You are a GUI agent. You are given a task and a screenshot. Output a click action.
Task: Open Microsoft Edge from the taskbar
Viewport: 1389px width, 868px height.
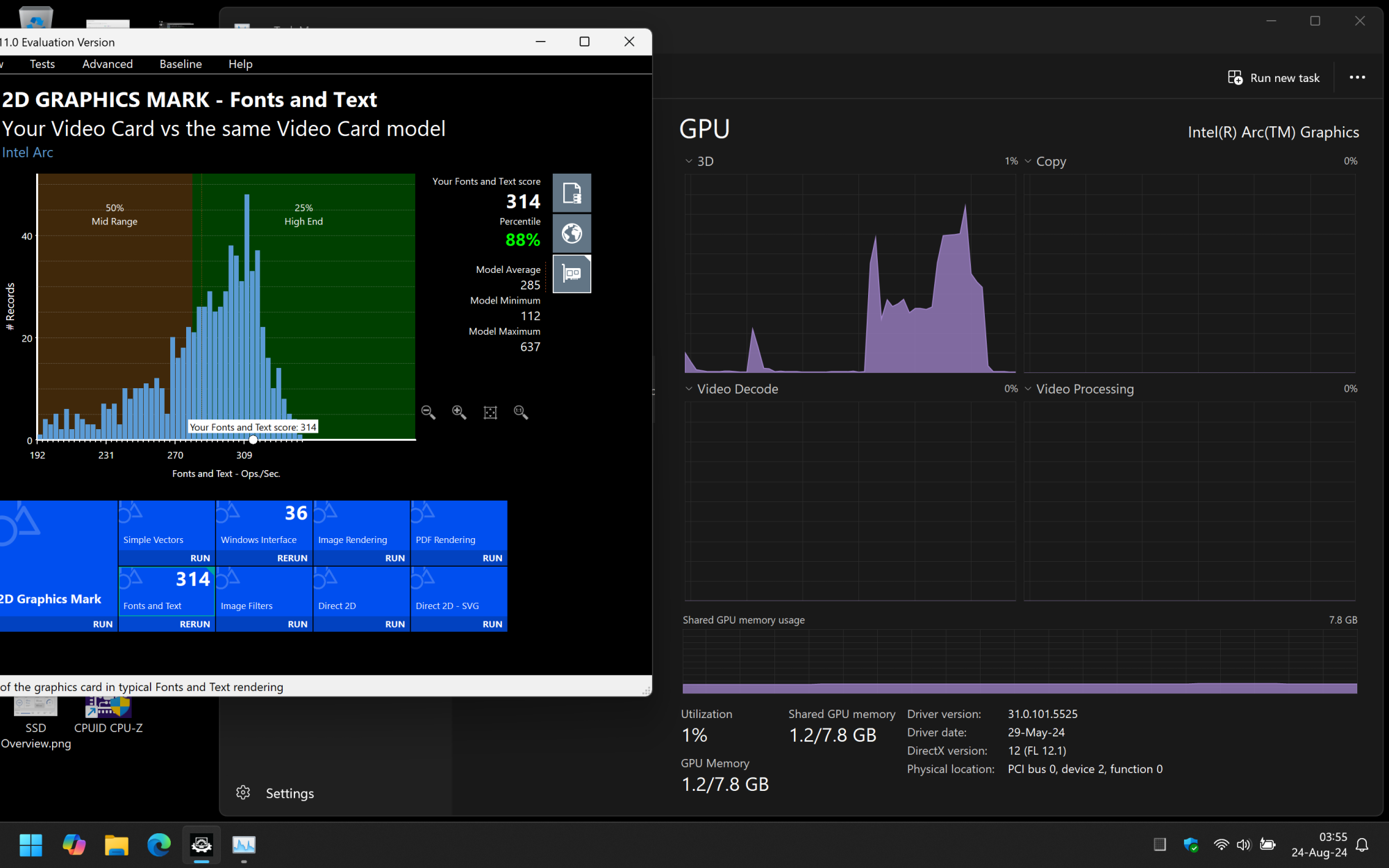tap(159, 845)
